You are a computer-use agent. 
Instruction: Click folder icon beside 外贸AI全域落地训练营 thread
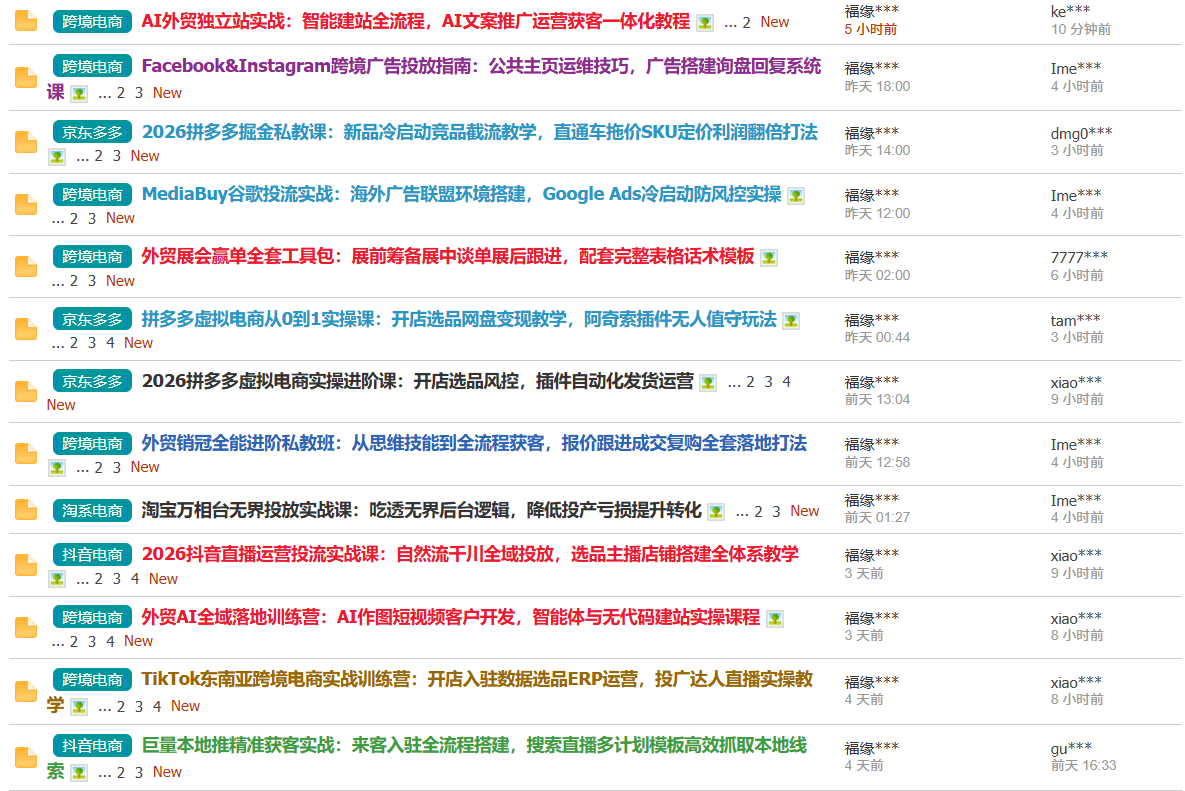coord(26,628)
